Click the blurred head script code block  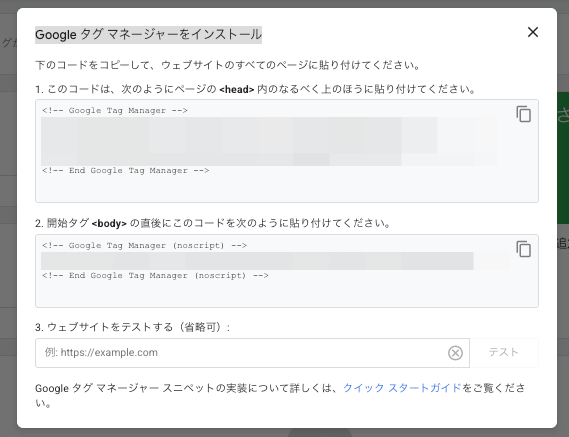269,141
